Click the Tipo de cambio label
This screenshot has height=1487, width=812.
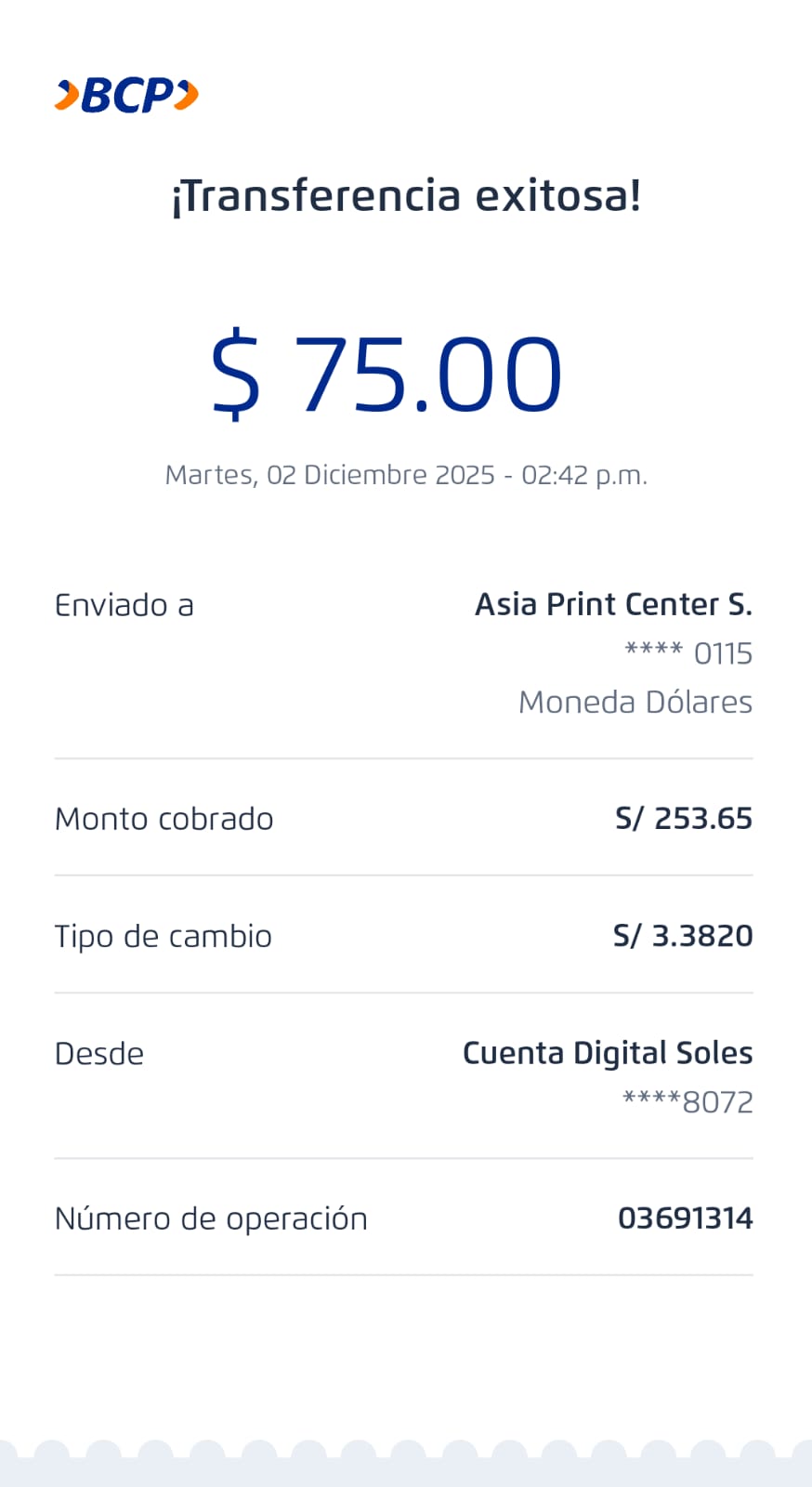[x=164, y=937]
